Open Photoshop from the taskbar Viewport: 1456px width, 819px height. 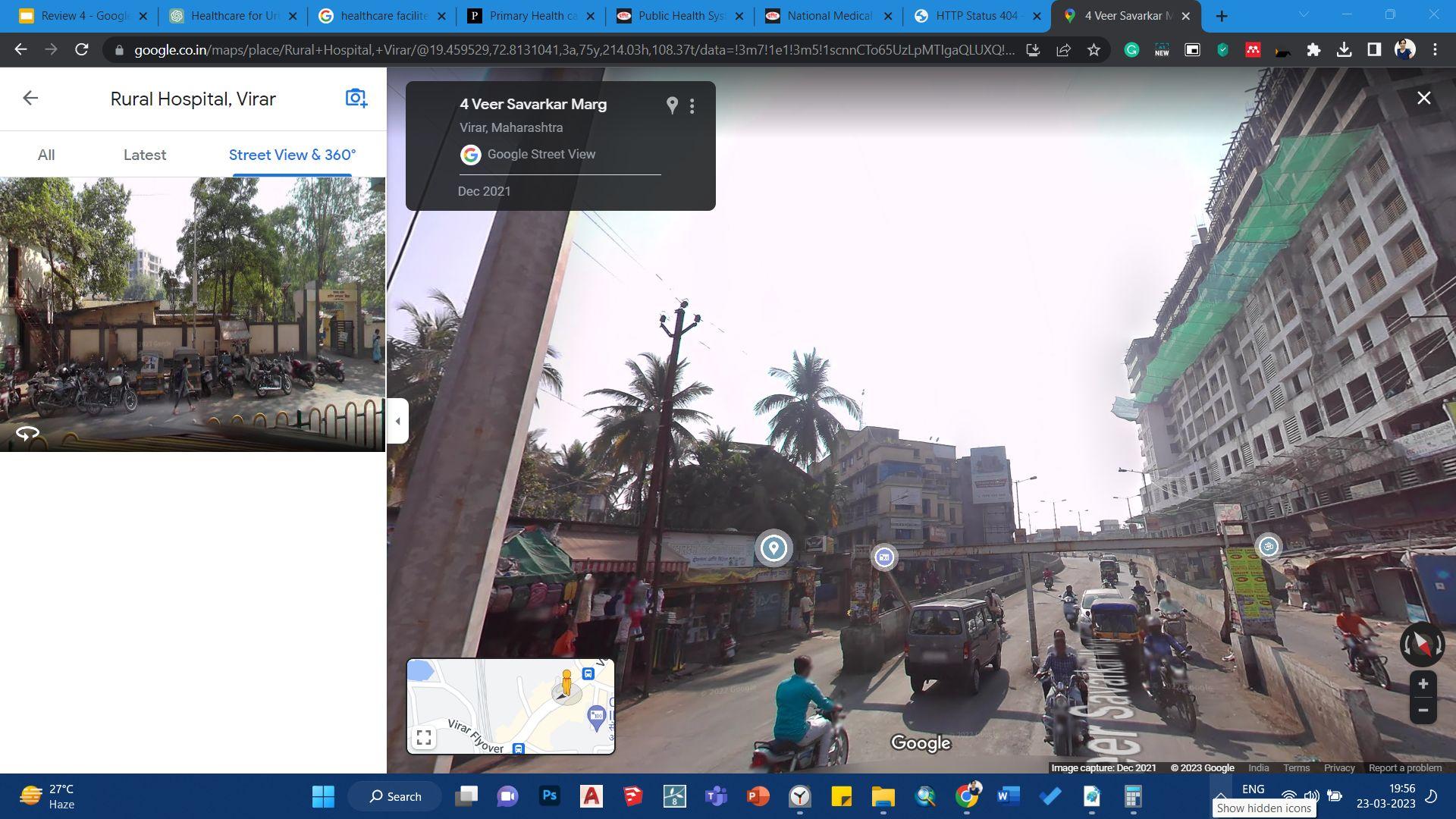550,796
